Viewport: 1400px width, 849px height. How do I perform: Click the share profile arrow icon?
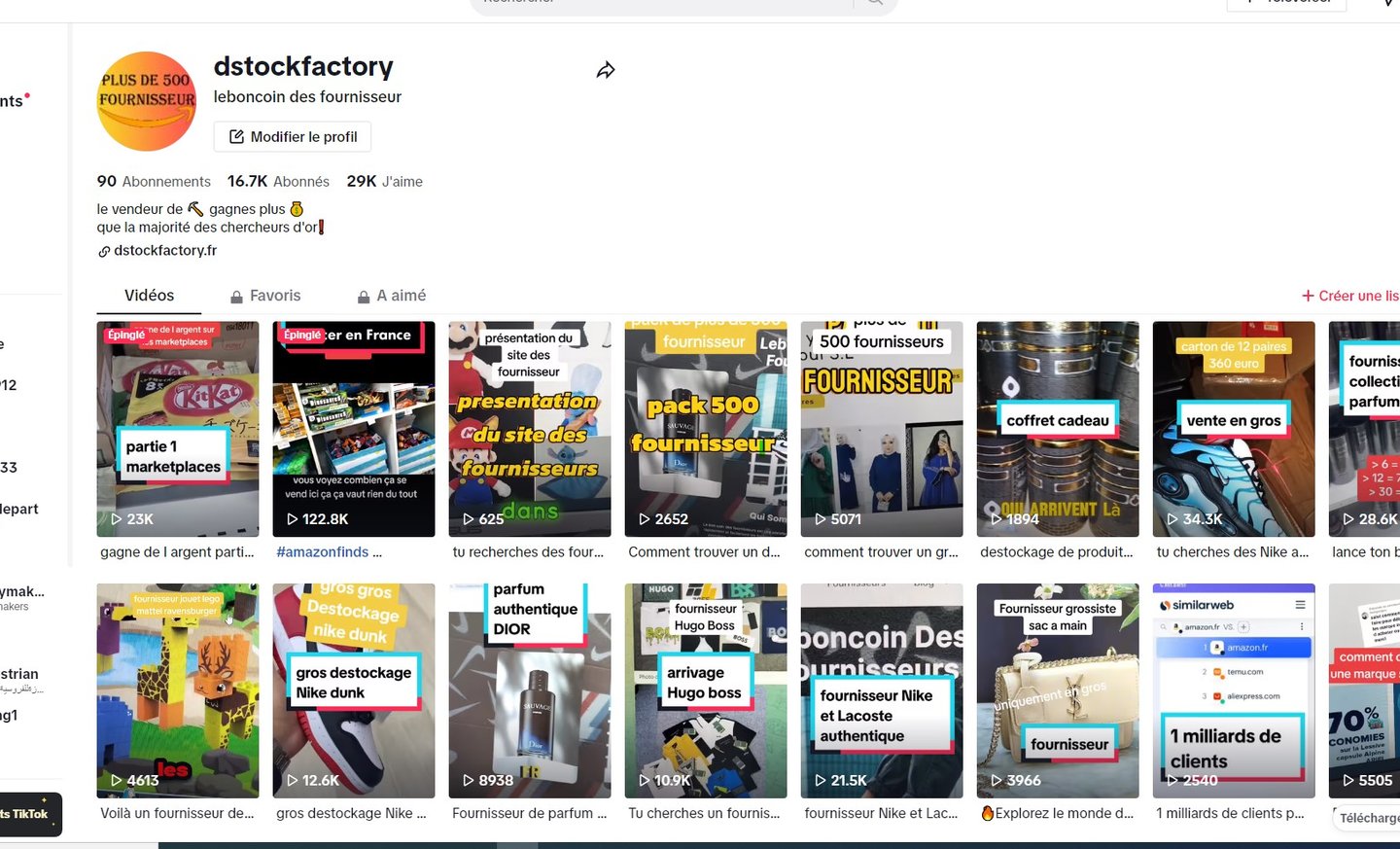pyautogui.click(x=606, y=70)
